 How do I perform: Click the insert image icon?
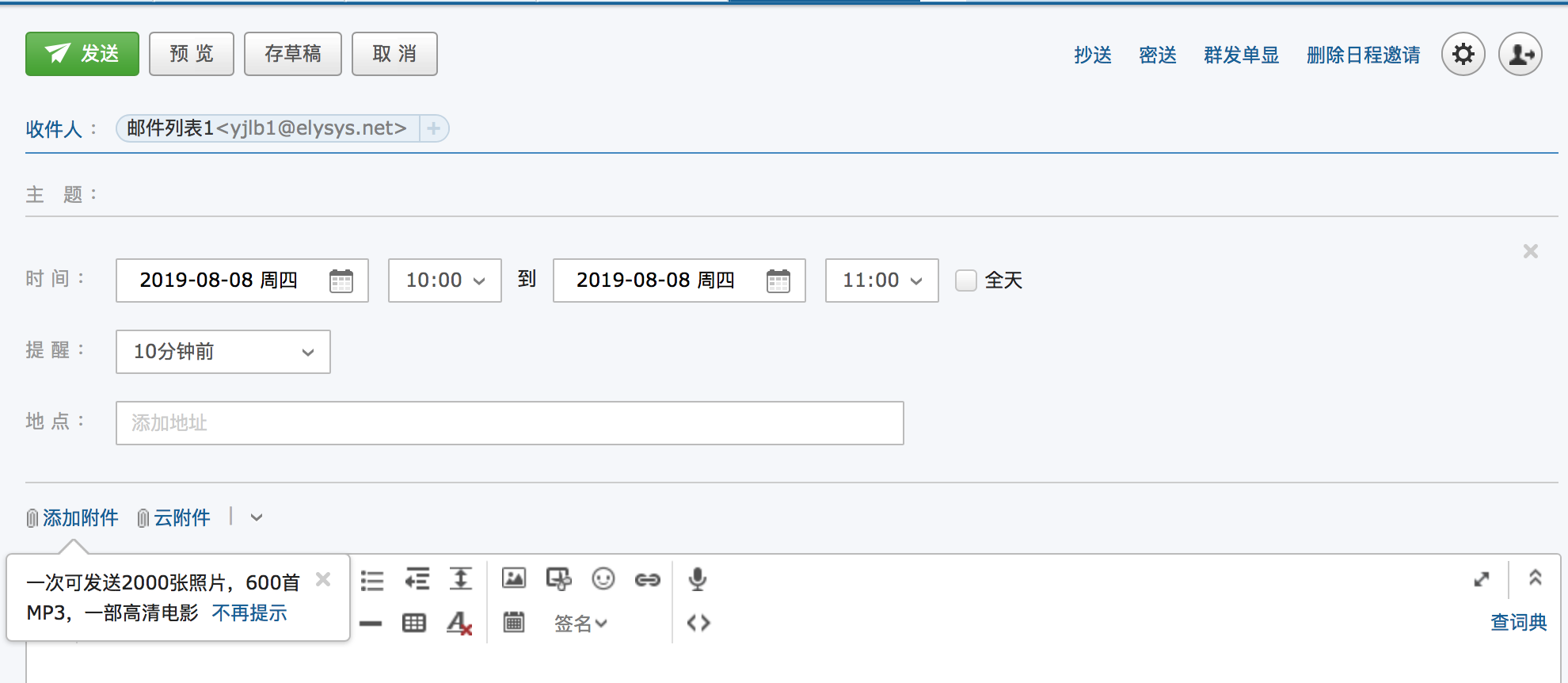(x=514, y=578)
